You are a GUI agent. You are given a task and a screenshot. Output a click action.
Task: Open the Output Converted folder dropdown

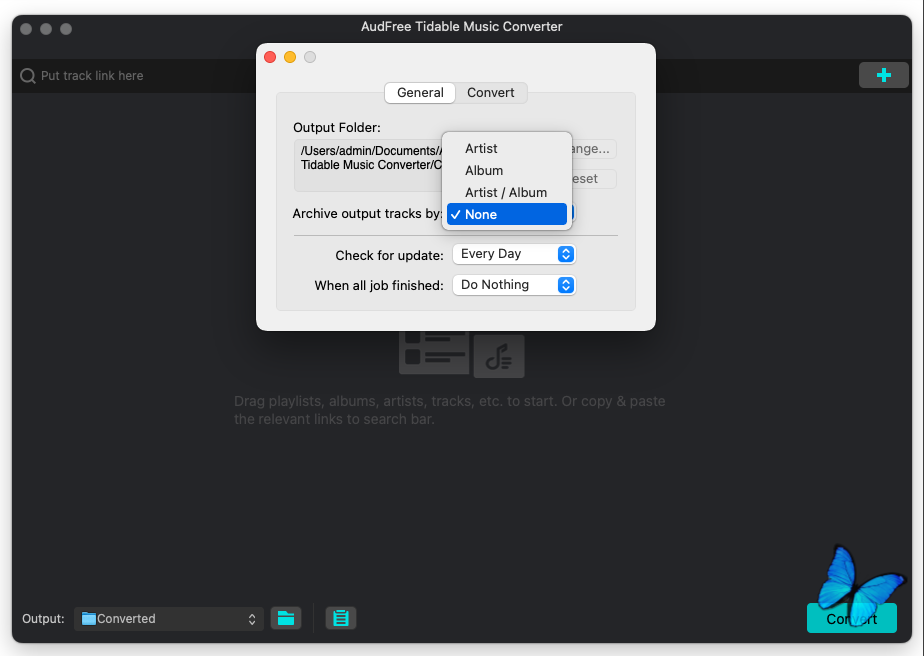pyautogui.click(x=168, y=619)
